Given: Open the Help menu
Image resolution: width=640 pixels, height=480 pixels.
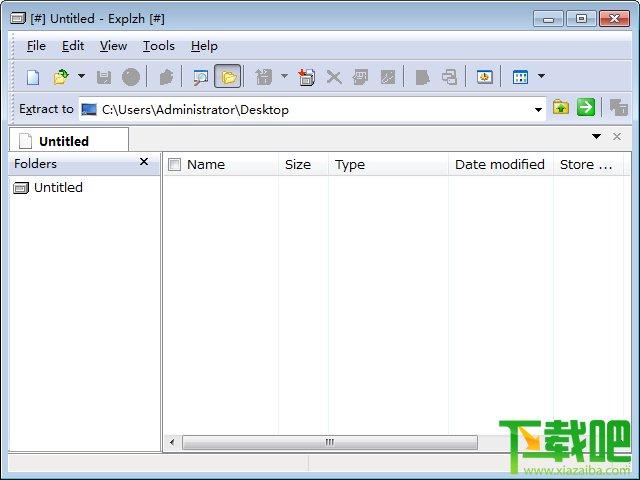Looking at the screenshot, I should point(204,46).
